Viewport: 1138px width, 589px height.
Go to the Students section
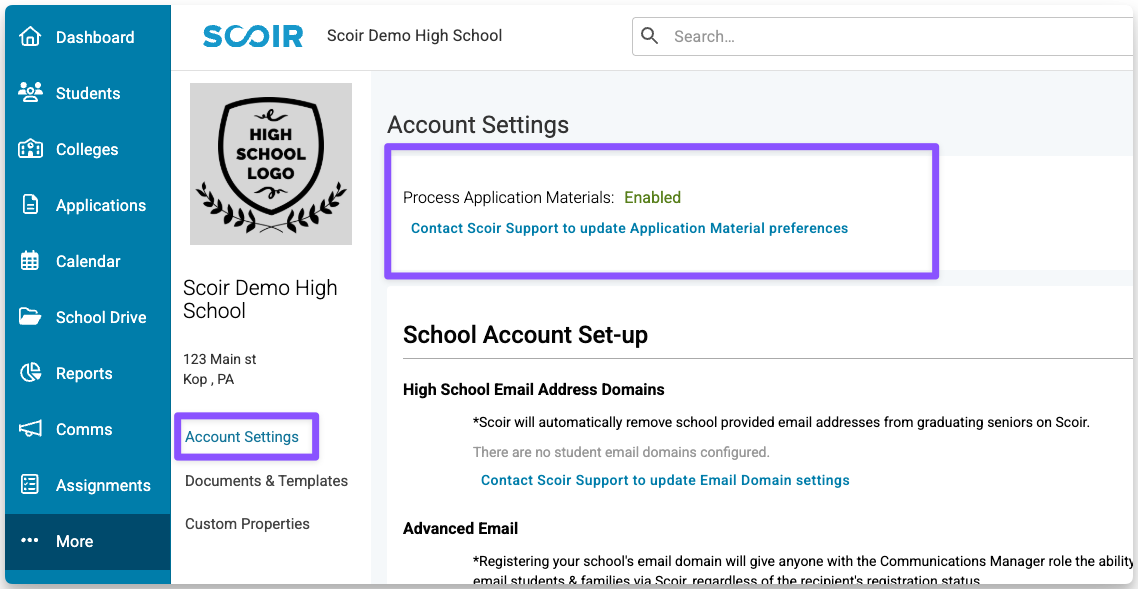pos(88,93)
